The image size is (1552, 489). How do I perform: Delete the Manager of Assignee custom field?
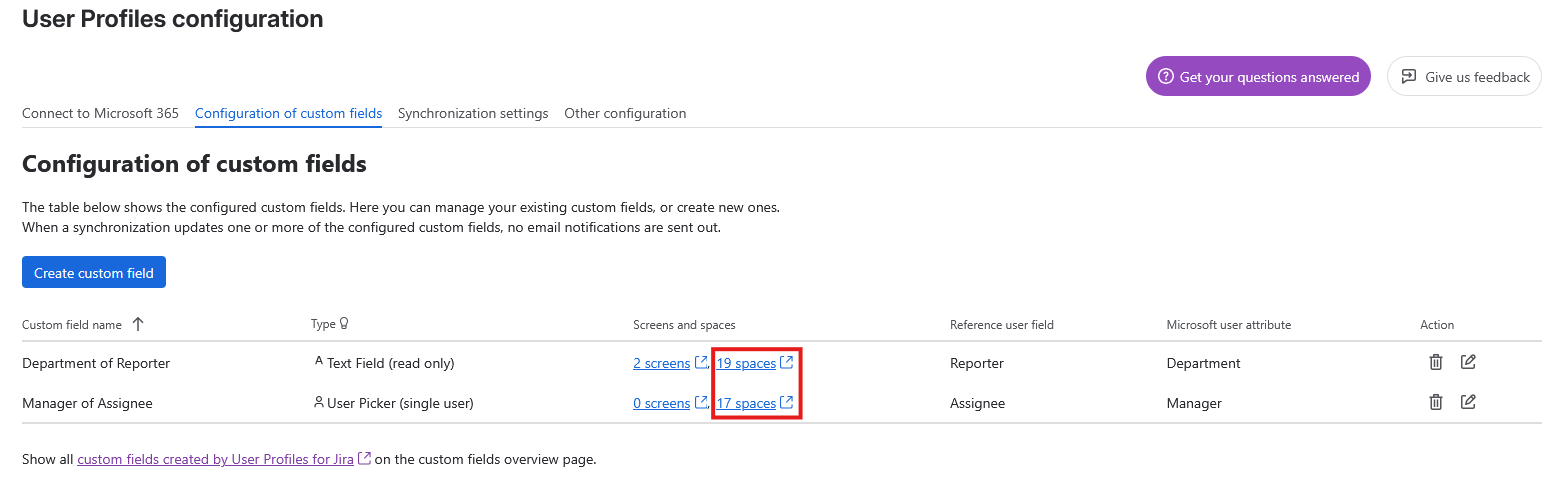[x=1435, y=402]
